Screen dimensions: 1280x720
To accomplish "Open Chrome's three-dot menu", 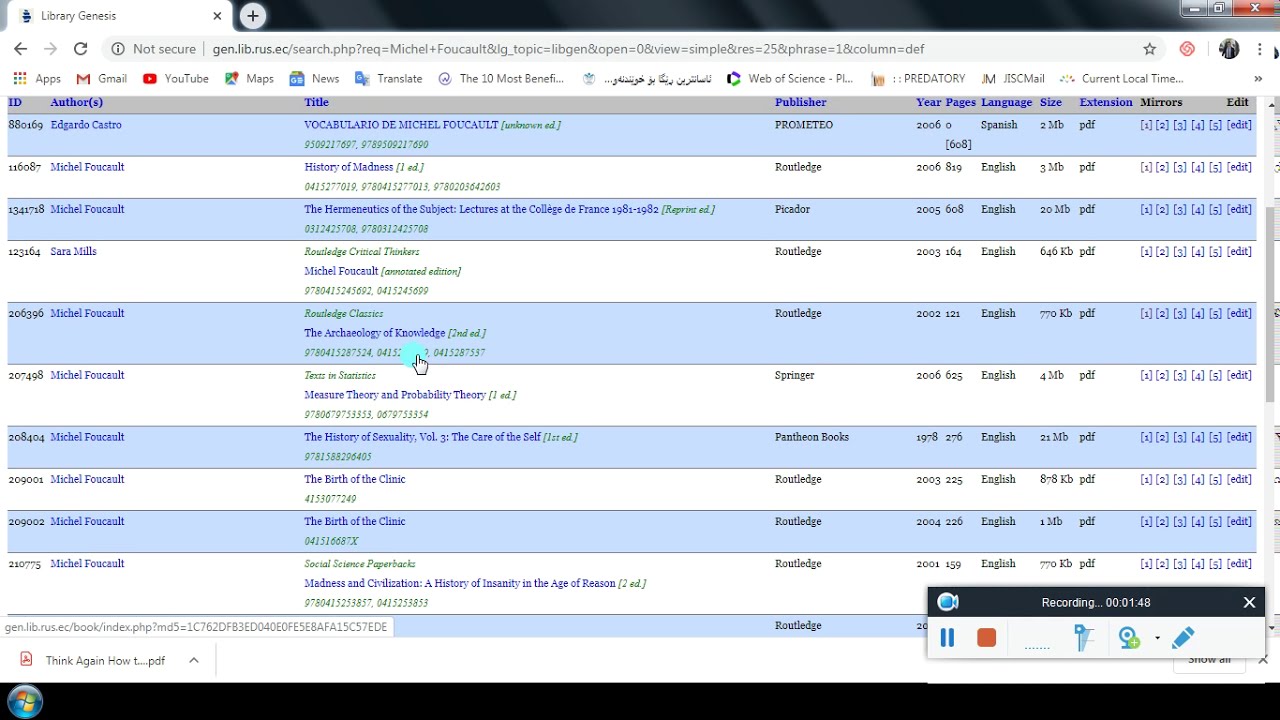I will [1259, 49].
